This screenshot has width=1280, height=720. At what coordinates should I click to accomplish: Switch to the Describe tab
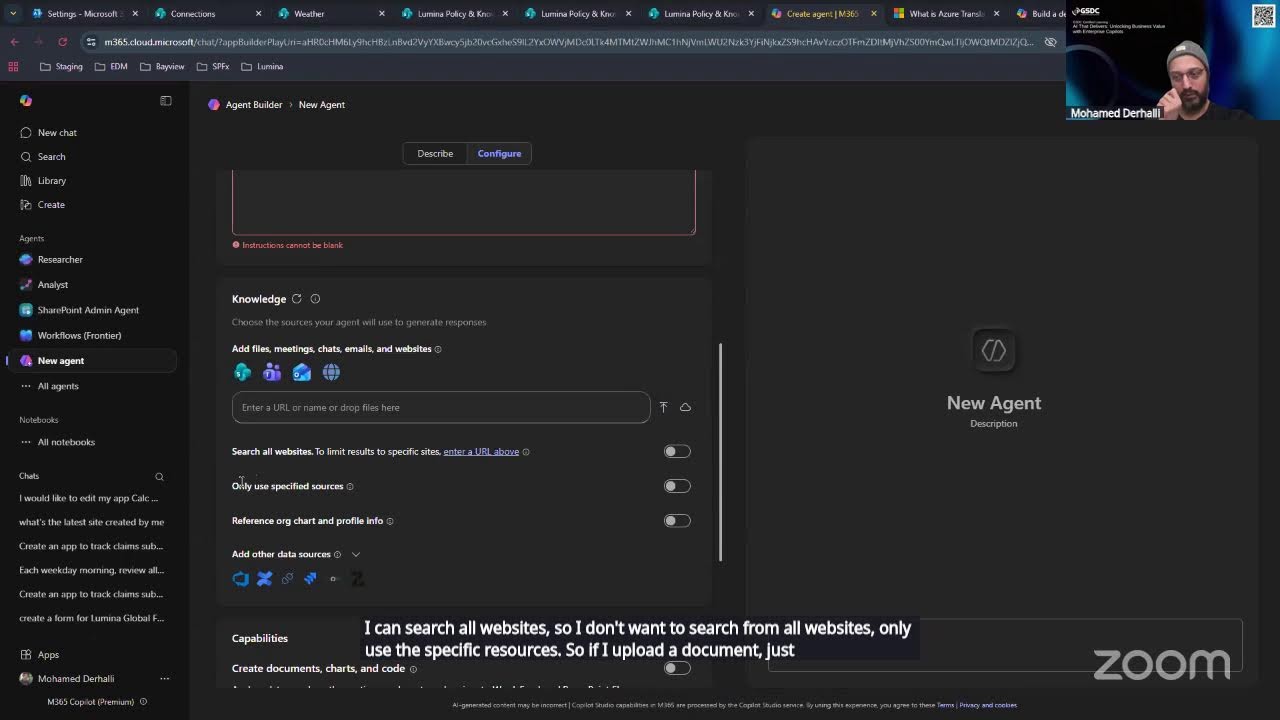click(x=435, y=153)
